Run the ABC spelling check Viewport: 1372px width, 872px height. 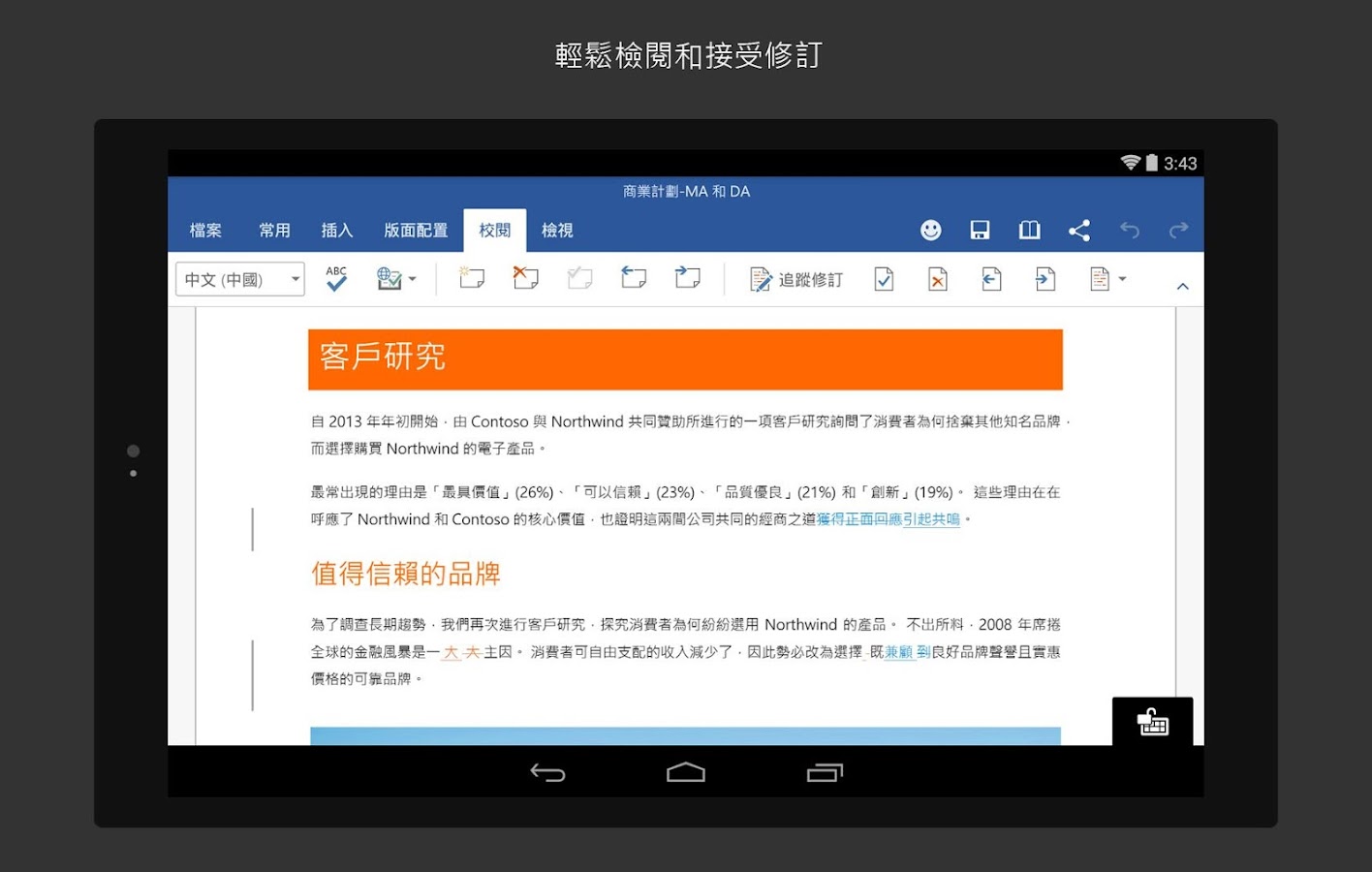coord(335,279)
